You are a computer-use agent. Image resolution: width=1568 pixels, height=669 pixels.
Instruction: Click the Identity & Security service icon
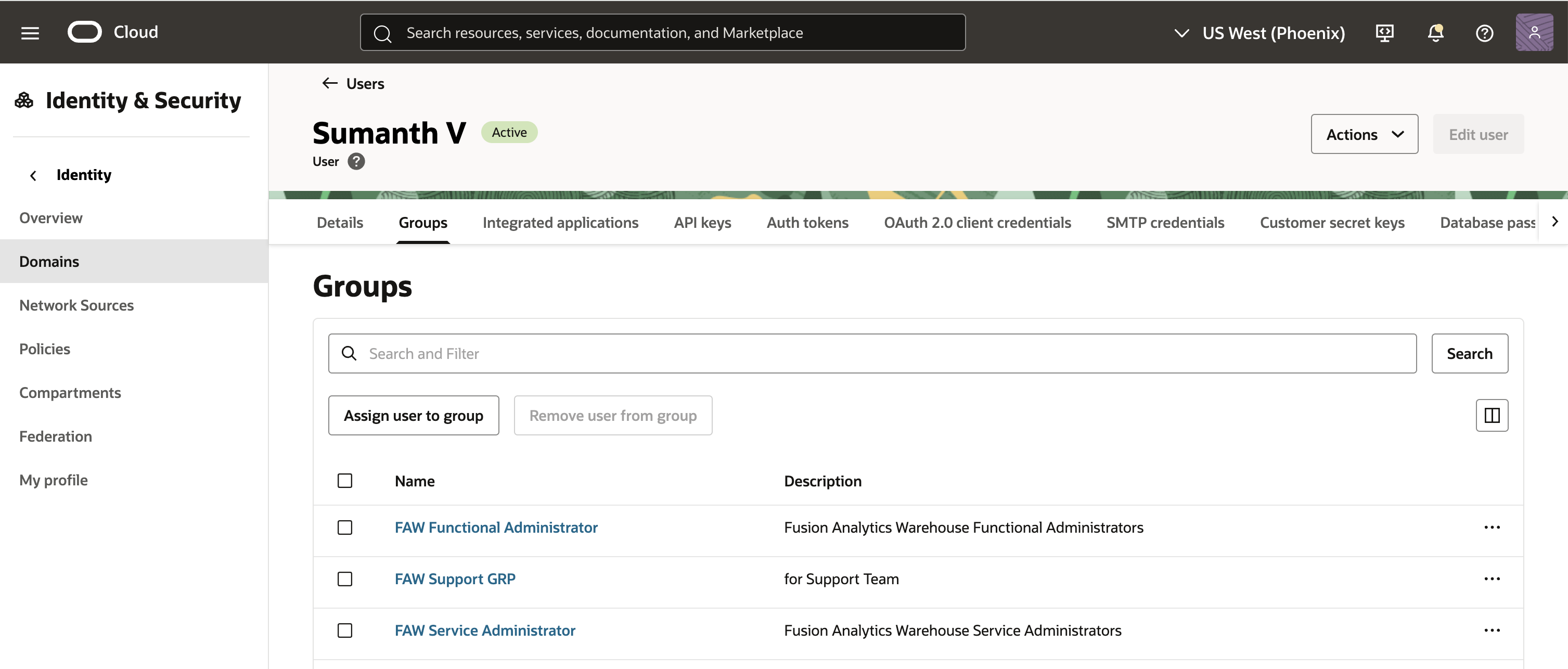(x=24, y=100)
